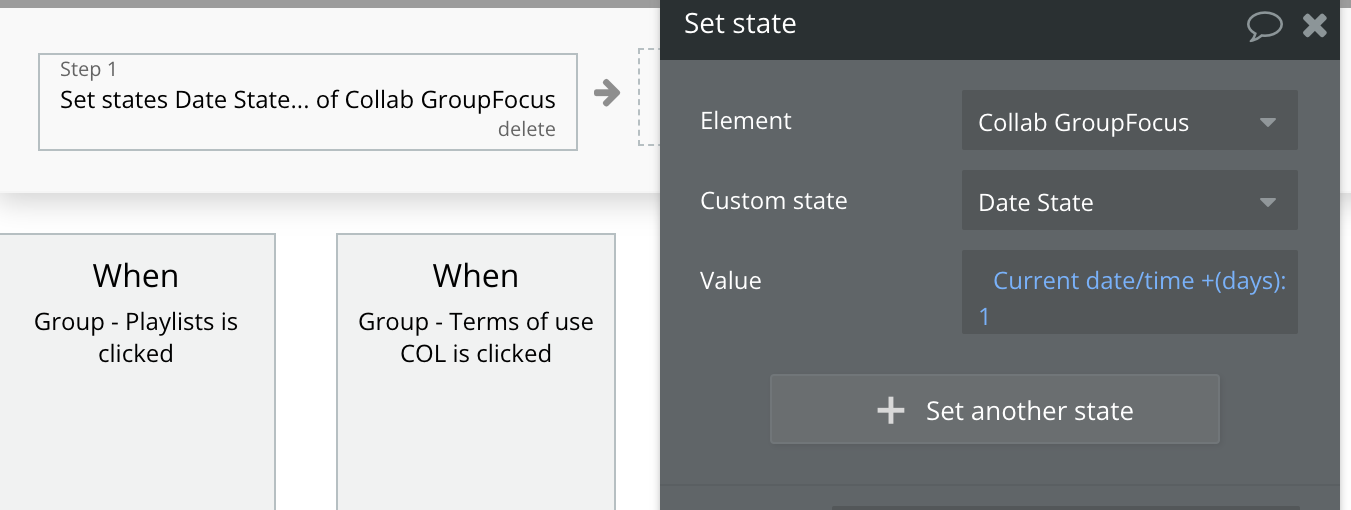This screenshot has height=510, width=1351.
Task: Click the Element field label
Action: [x=746, y=121]
